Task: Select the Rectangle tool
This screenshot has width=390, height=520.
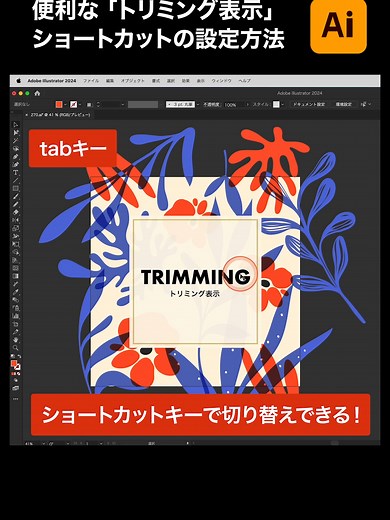Action: click(16, 189)
